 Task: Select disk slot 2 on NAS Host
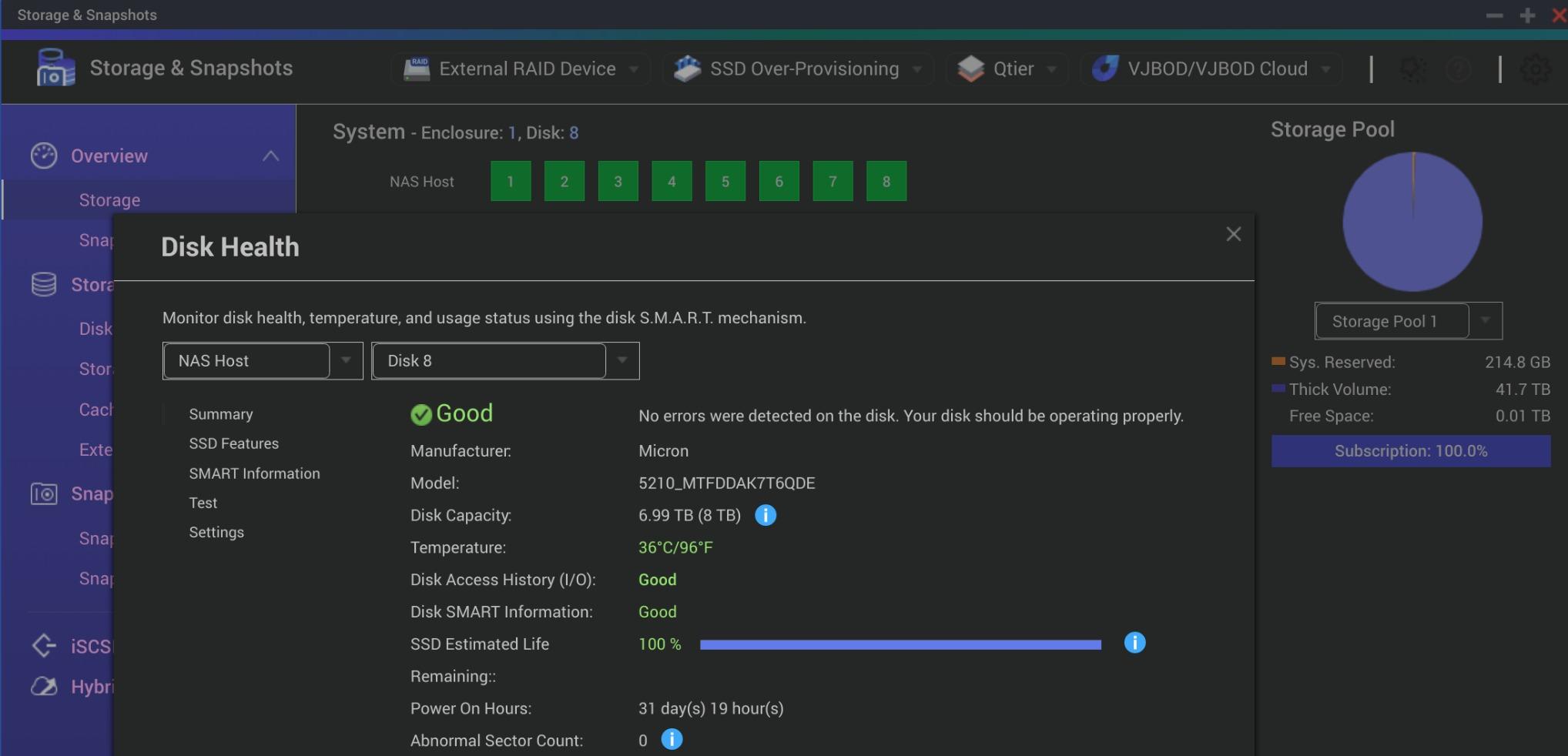tap(565, 181)
